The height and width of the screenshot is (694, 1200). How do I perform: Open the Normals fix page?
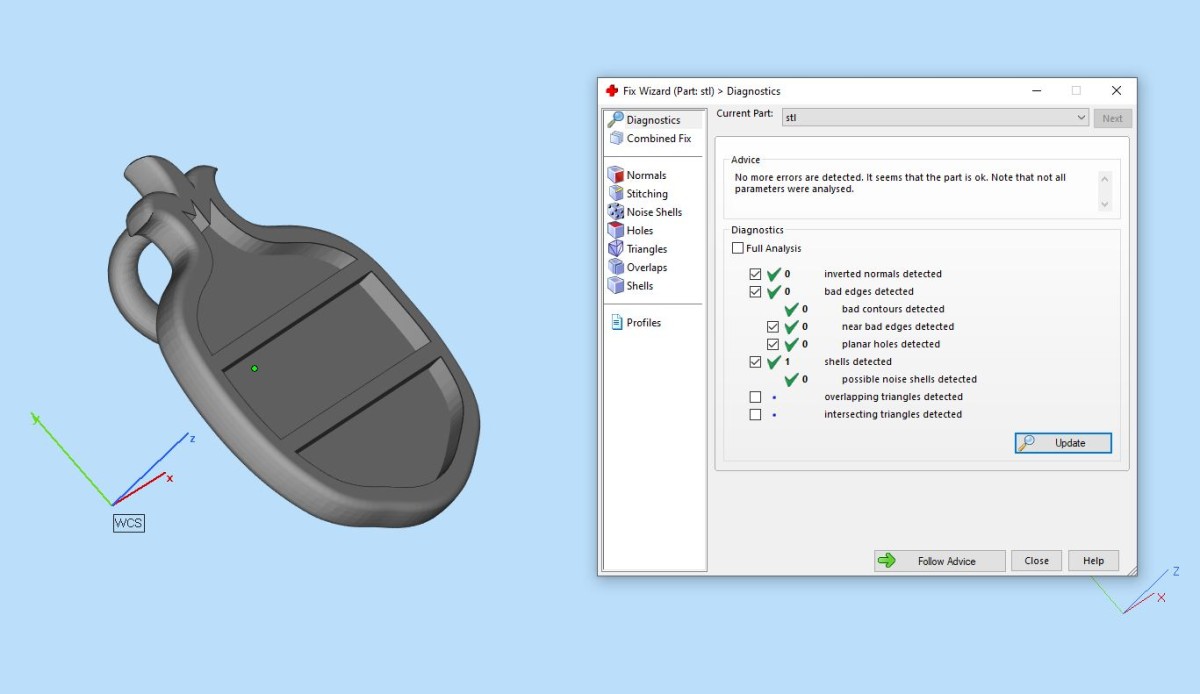[646, 175]
